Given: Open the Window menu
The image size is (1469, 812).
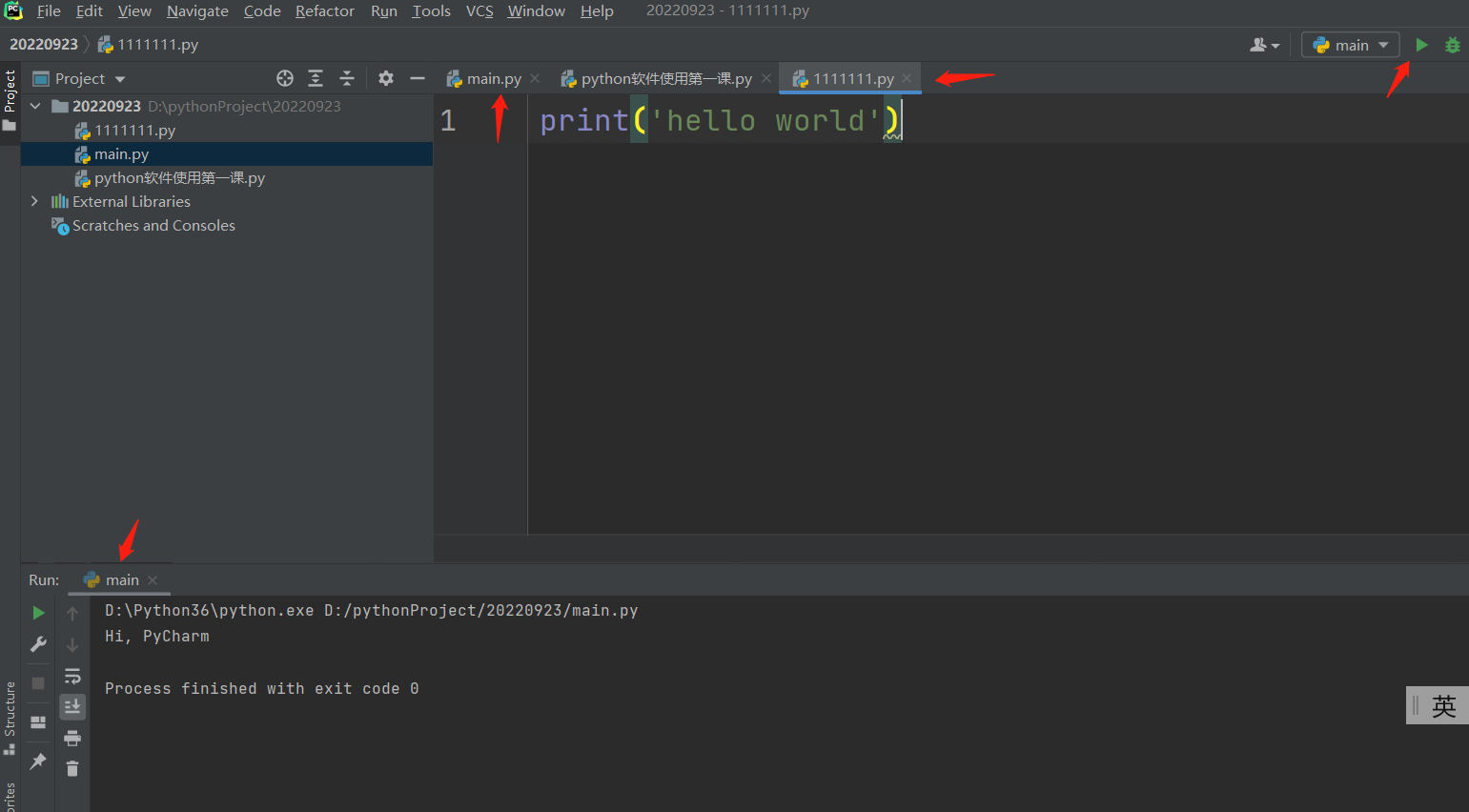Looking at the screenshot, I should [536, 10].
